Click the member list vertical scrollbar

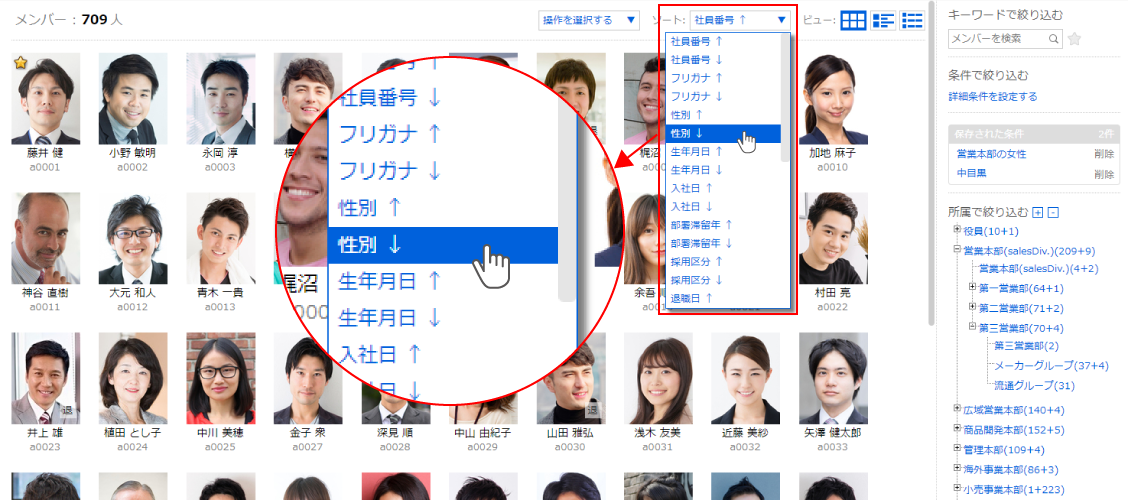(932, 162)
